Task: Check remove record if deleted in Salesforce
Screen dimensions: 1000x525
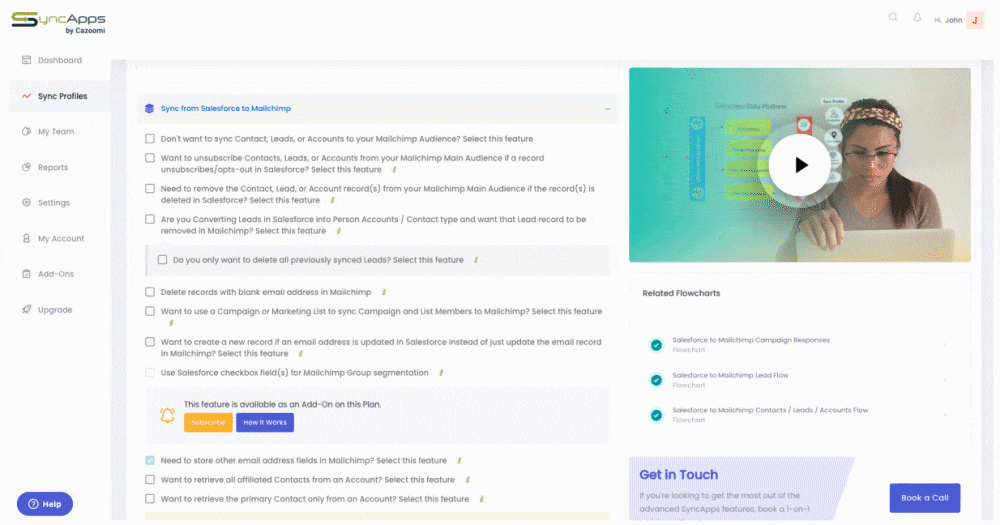Action: 150,188
